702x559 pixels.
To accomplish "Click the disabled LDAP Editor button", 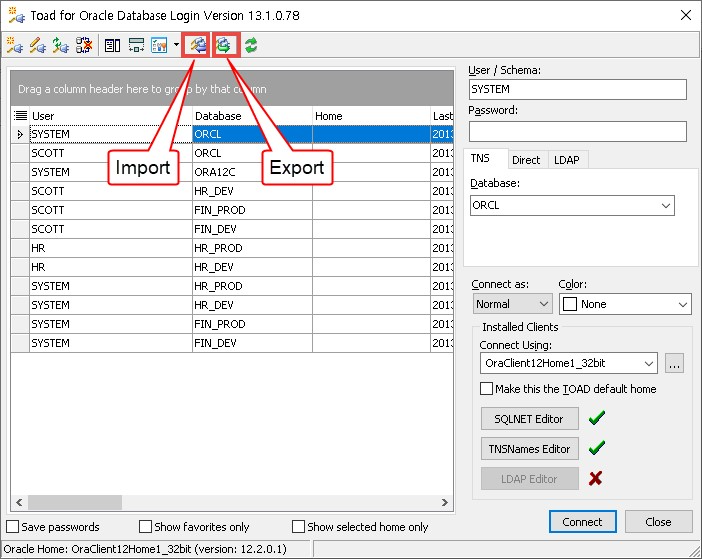I will (529, 478).
